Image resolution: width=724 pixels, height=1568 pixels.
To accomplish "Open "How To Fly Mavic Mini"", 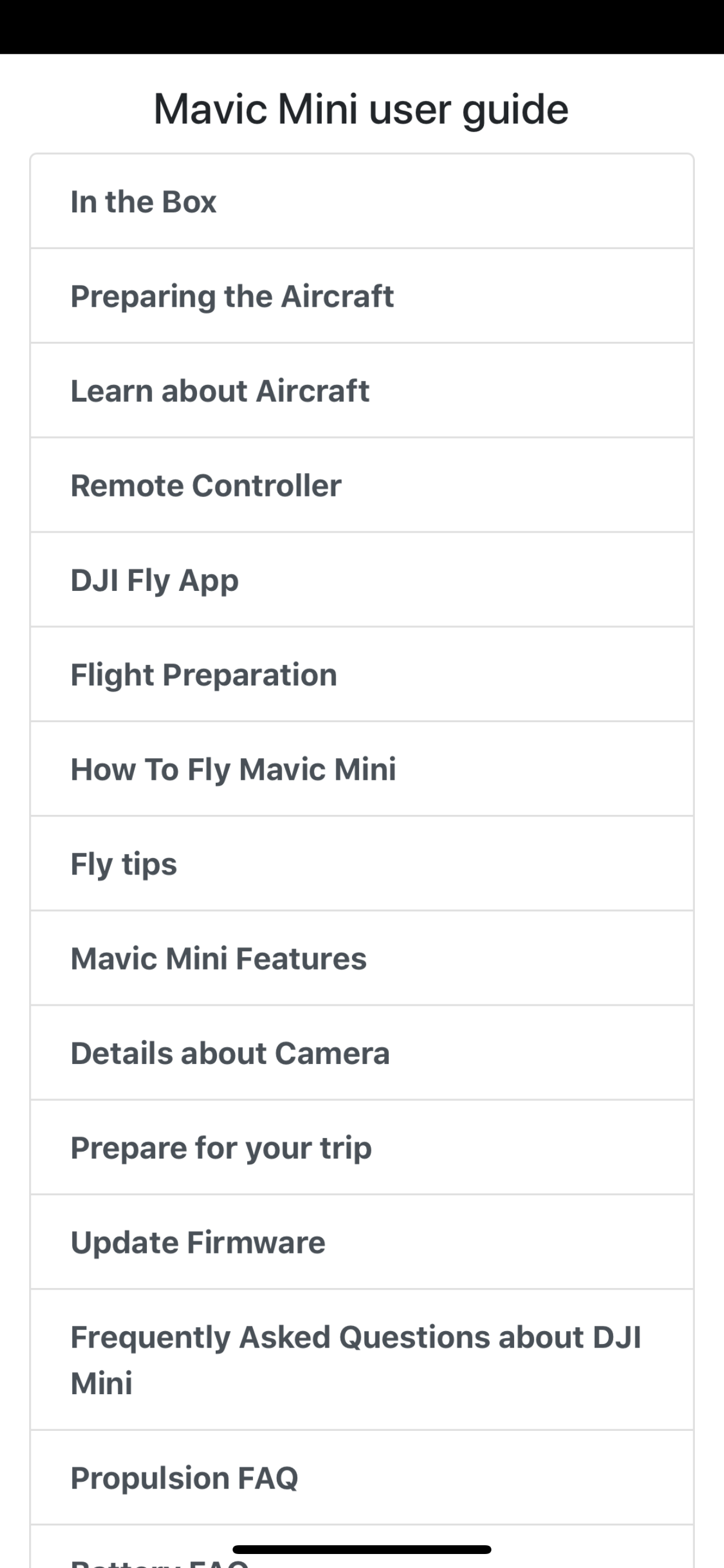I will (361, 769).
